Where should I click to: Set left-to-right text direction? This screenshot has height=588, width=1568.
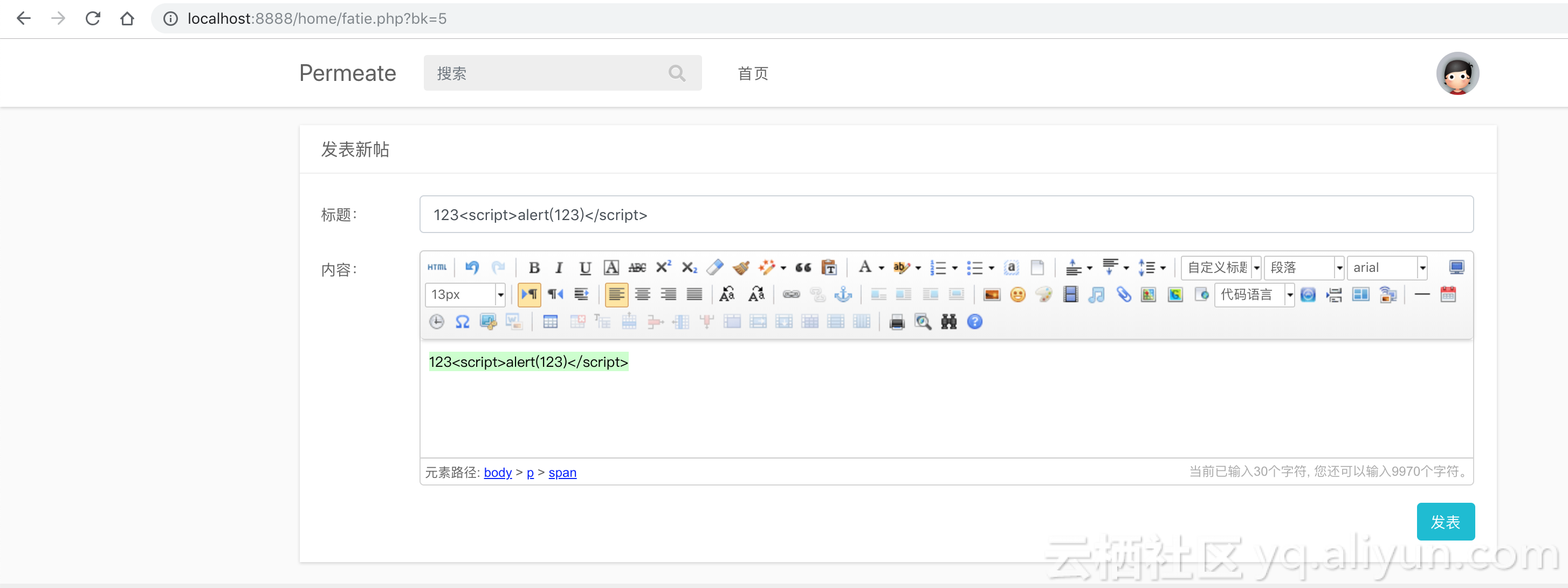[x=529, y=295]
